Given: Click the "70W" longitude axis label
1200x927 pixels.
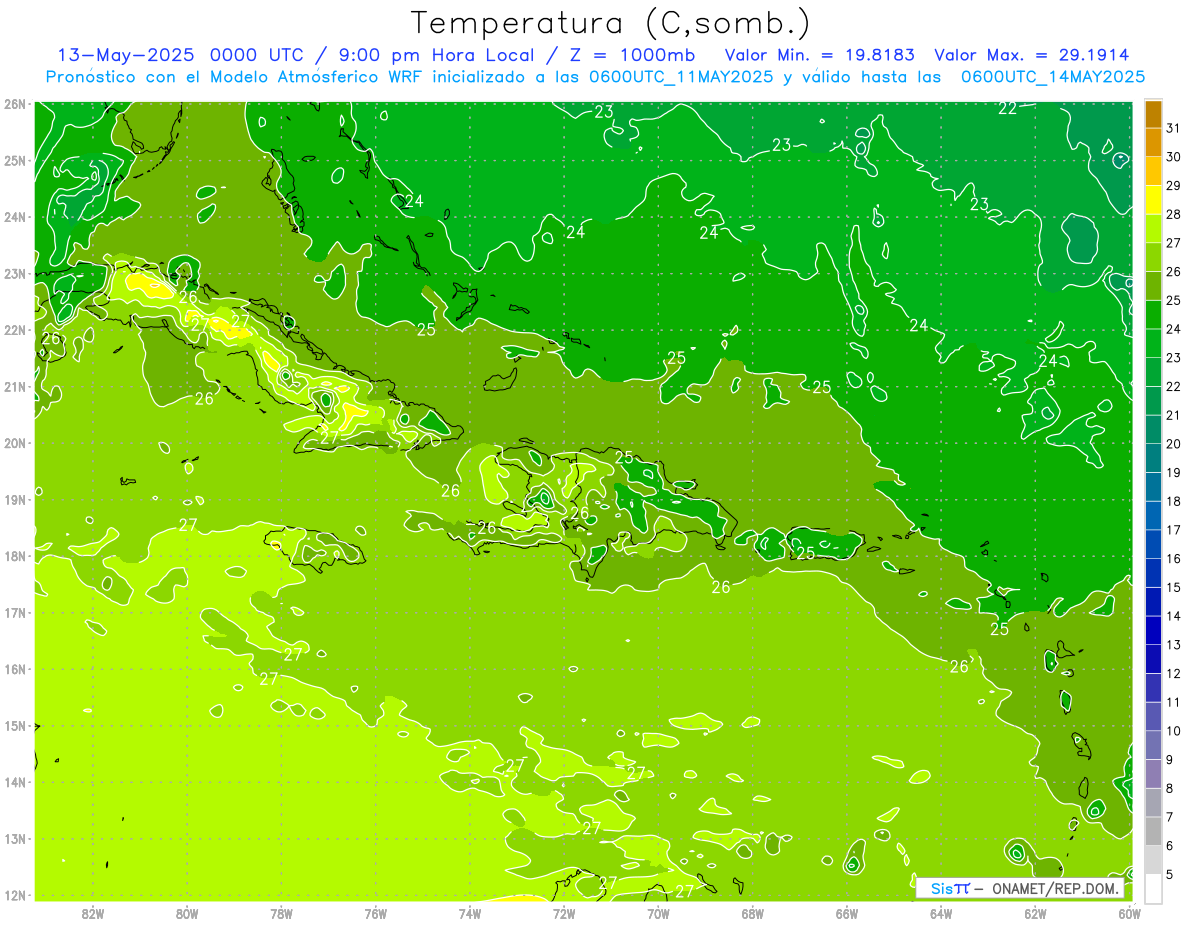Looking at the screenshot, I should (658, 913).
